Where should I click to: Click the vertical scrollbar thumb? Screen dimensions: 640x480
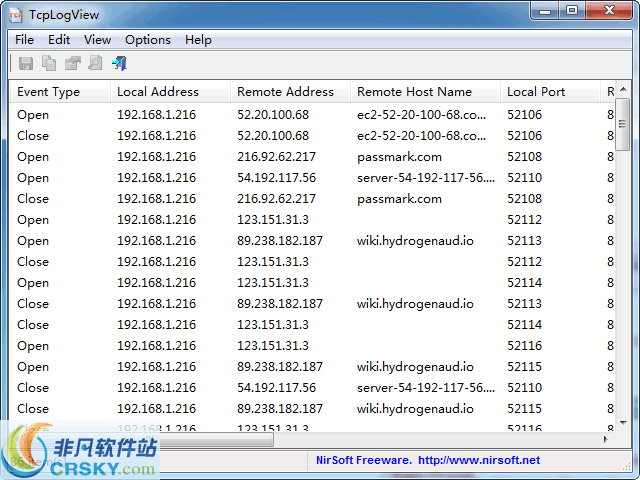pyautogui.click(x=623, y=124)
